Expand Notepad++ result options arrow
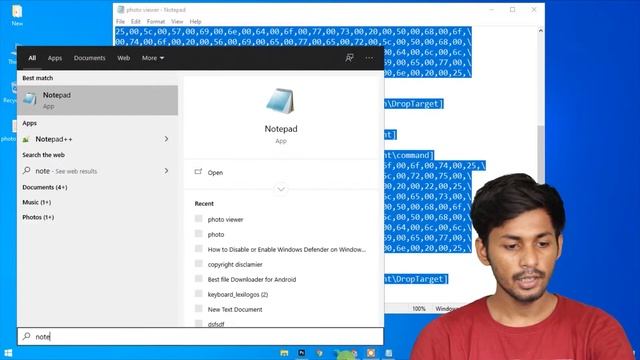The image size is (640, 360). click(166, 139)
